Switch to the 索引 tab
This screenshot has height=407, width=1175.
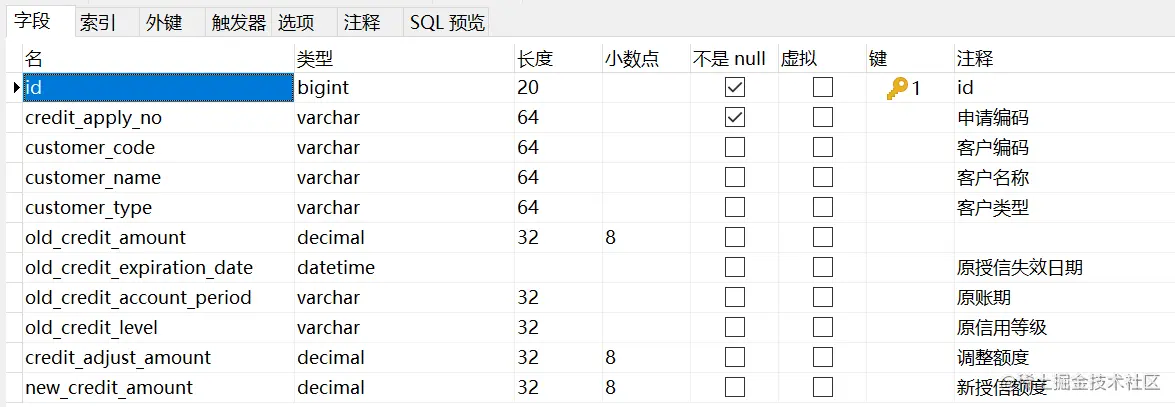(x=98, y=23)
